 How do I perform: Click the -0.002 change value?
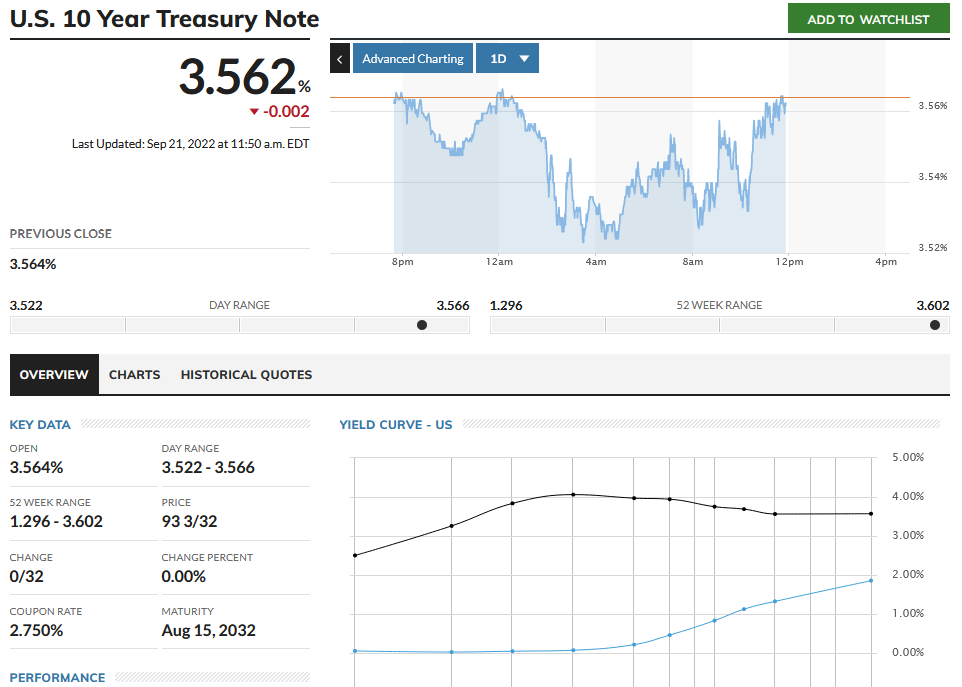[x=287, y=112]
